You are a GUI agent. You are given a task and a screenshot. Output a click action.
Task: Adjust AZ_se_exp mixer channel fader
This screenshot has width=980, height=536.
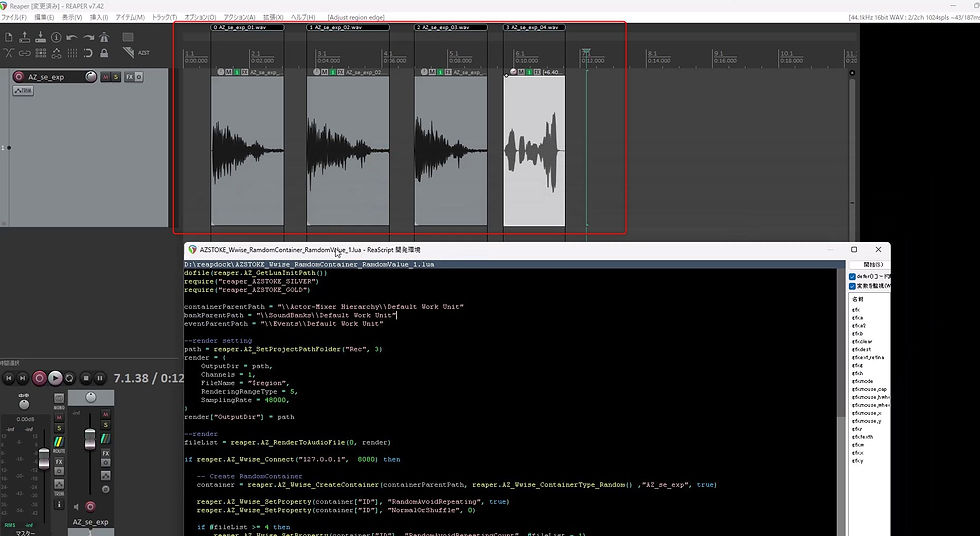(90, 439)
